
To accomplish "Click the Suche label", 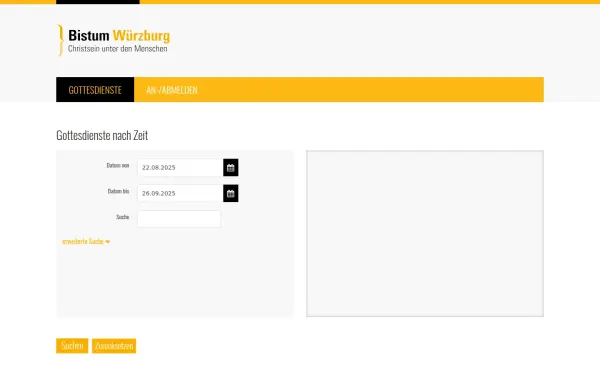I will [122, 217].
